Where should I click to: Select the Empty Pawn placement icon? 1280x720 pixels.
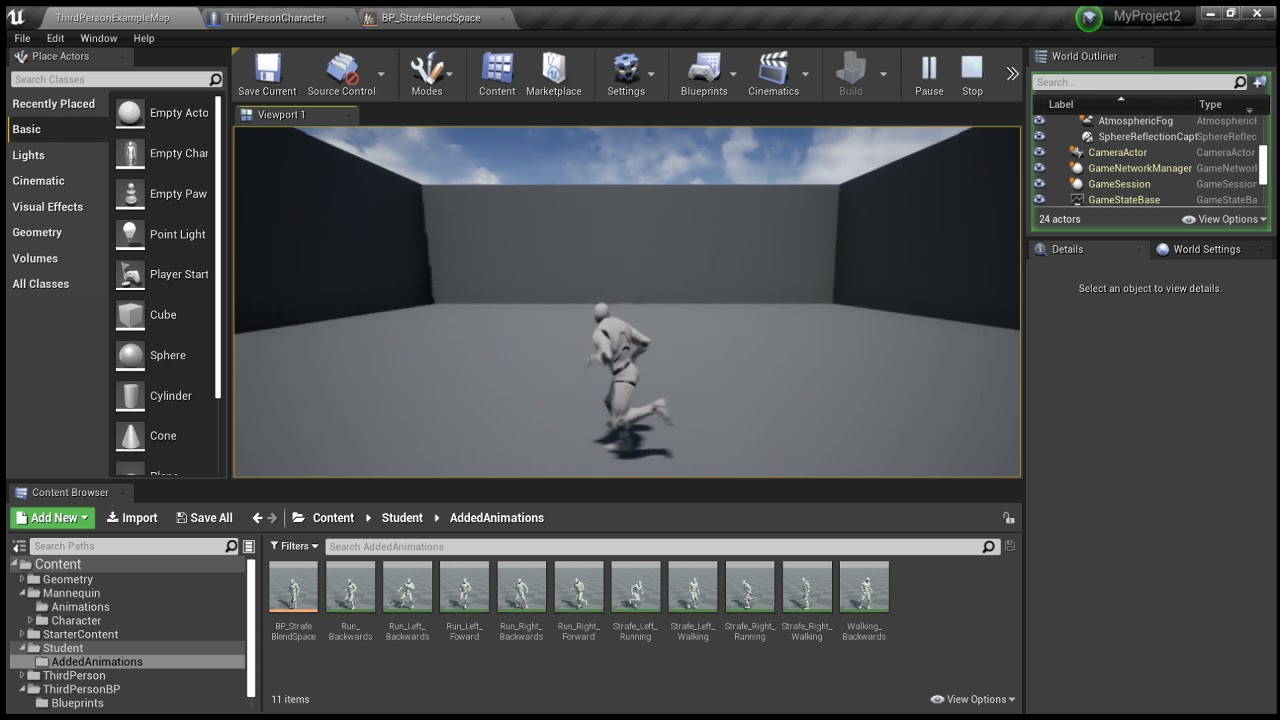click(130, 194)
